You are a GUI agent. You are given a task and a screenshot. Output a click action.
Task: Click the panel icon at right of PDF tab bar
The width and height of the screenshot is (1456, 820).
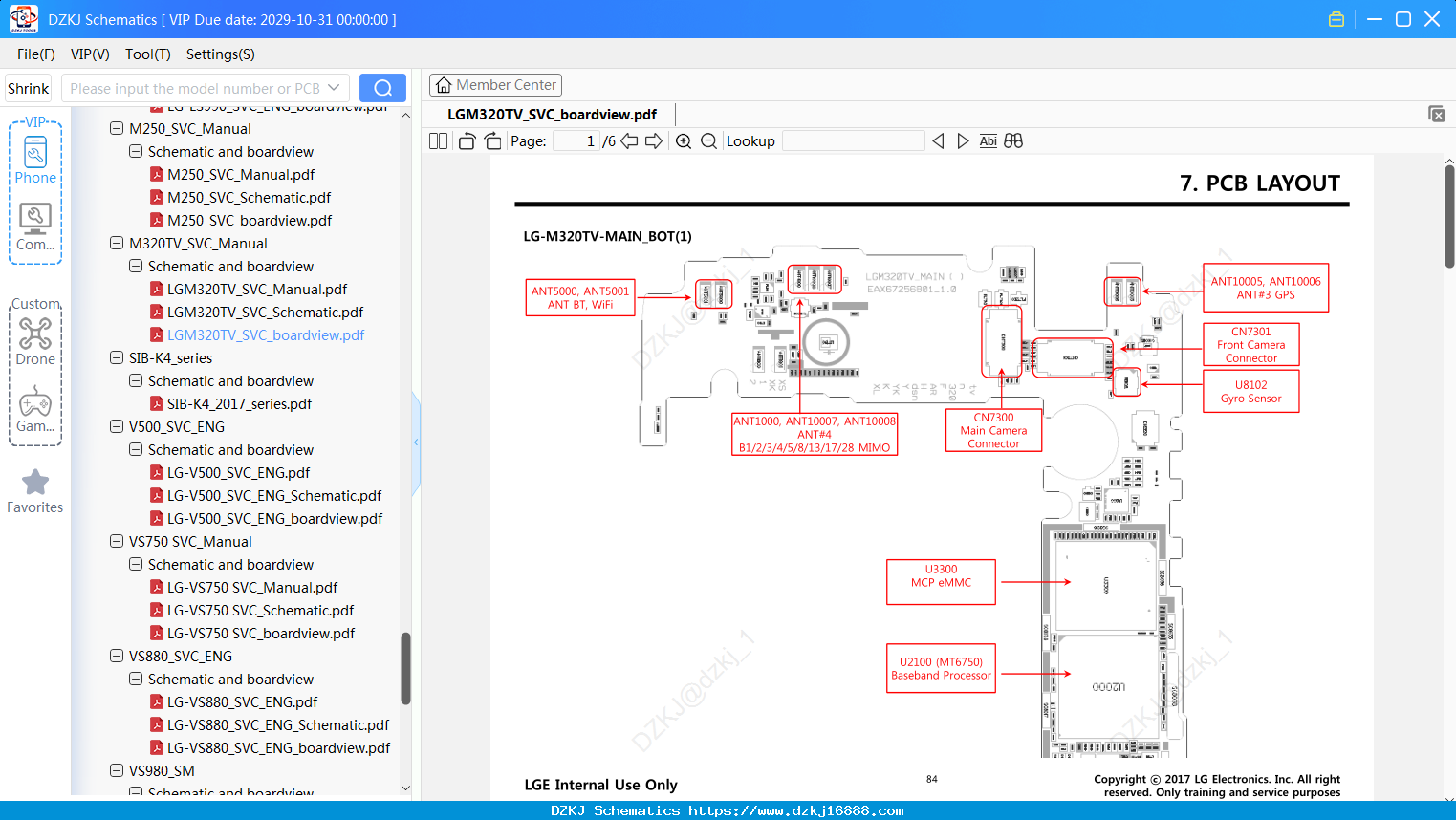tap(1437, 114)
